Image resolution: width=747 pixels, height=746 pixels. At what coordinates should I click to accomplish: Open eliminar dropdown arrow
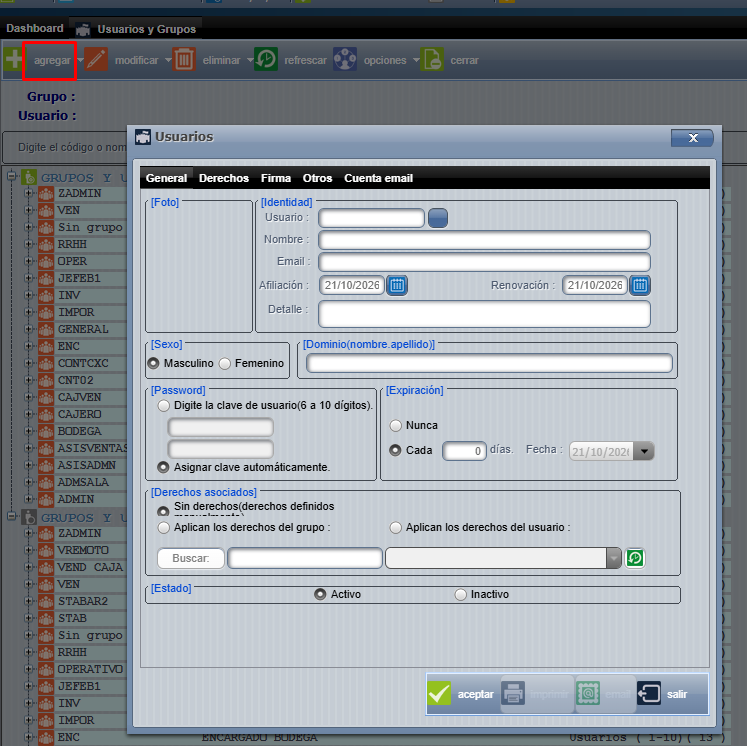[250, 60]
